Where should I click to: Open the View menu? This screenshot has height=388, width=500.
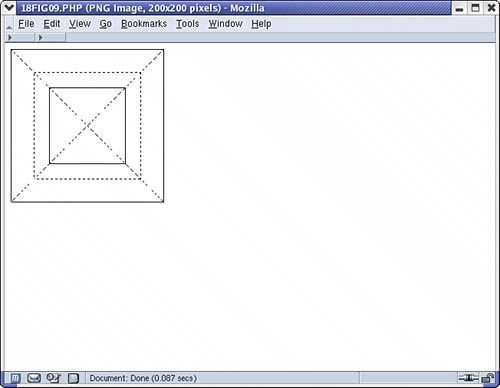[80, 24]
